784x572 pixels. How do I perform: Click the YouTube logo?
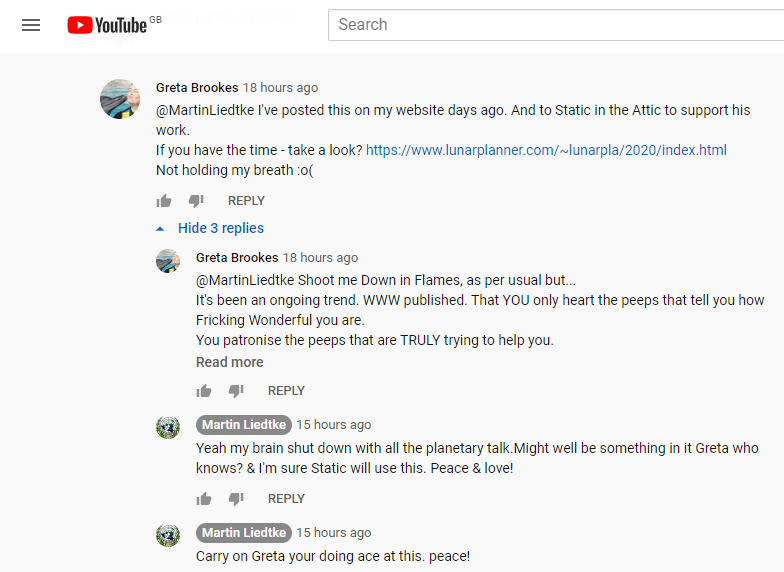[108, 25]
